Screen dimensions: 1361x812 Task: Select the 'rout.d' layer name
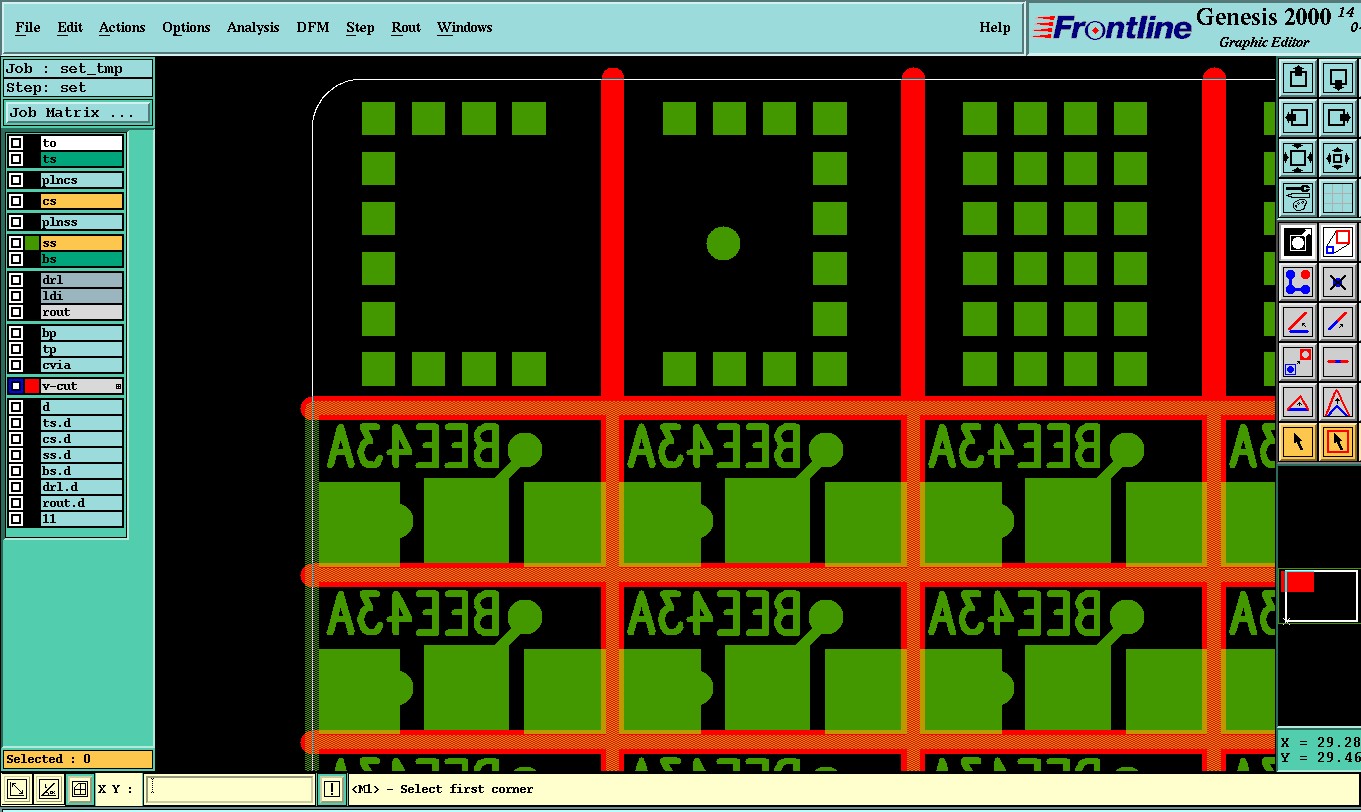click(81, 503)
